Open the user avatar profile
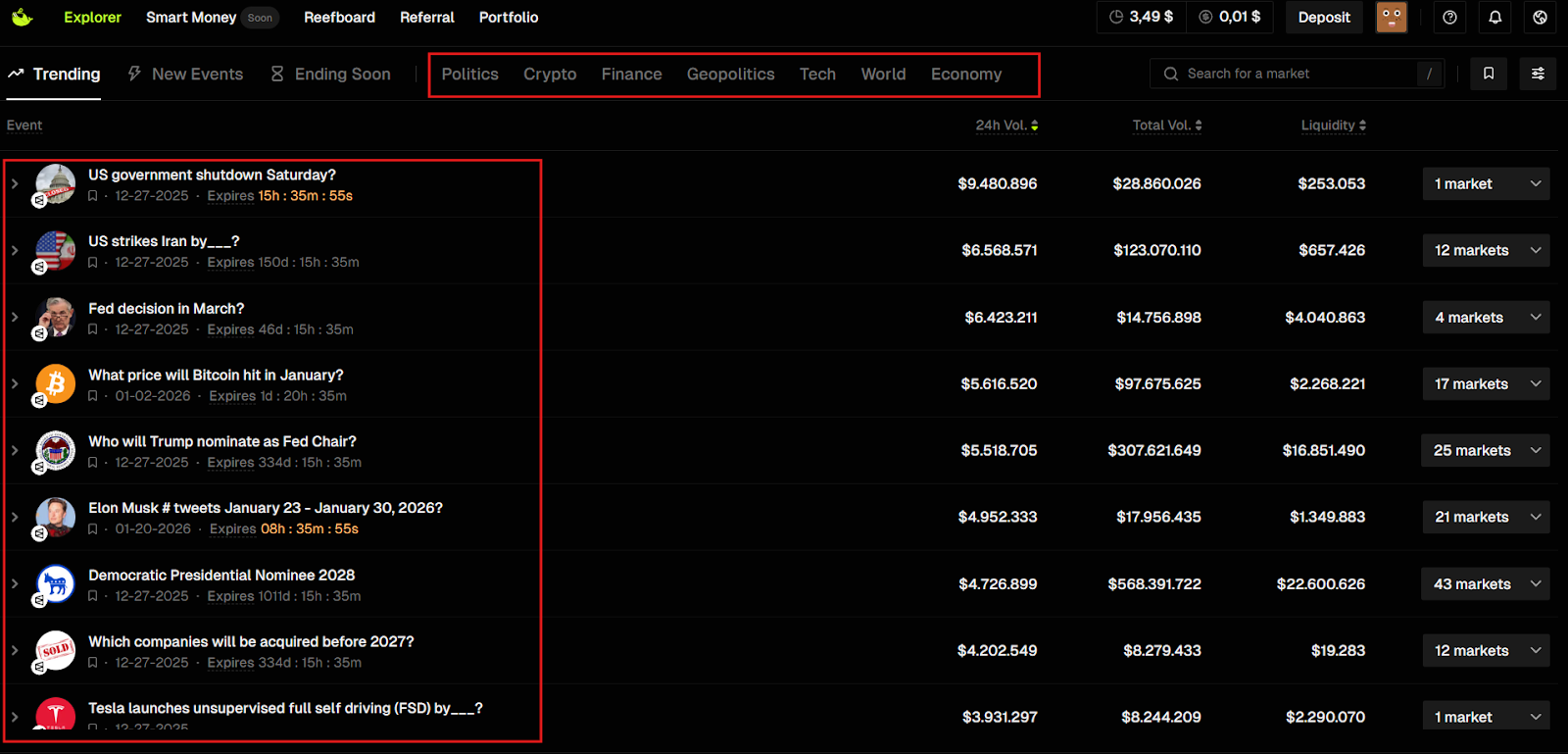Viewport: 1568px width, 754px height. click(1392, 17)
